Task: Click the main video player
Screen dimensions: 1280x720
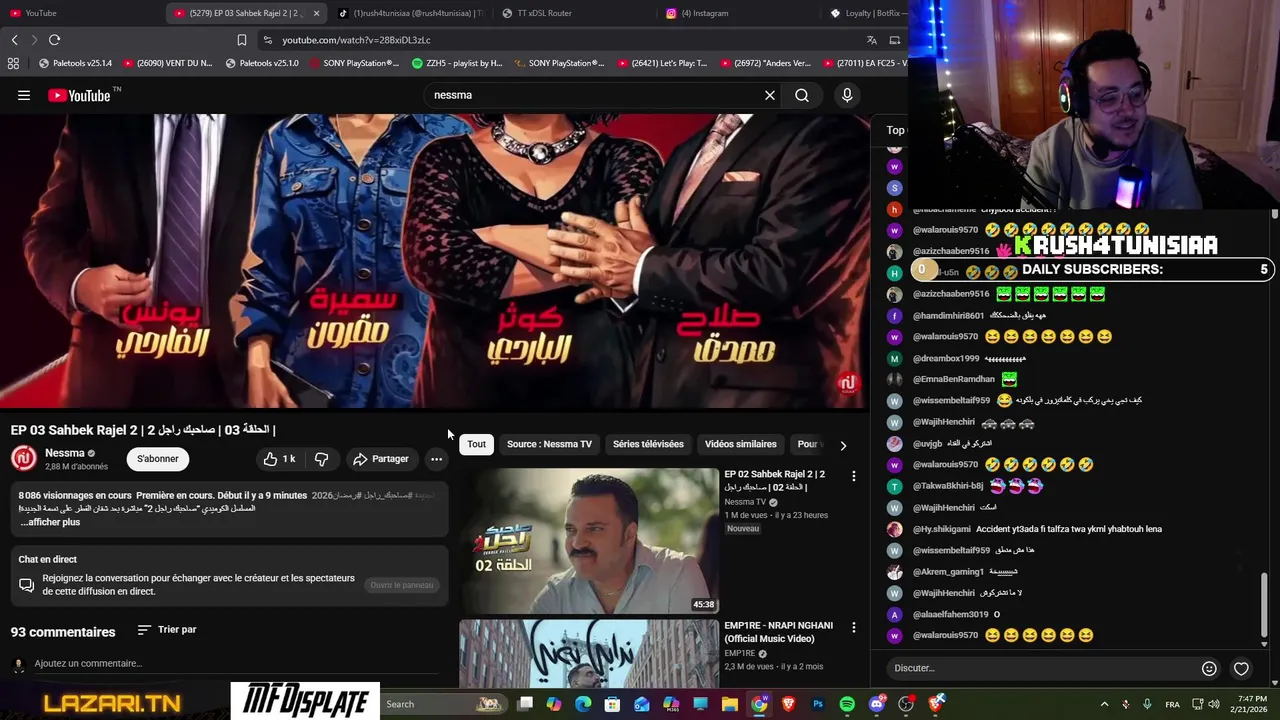Action: click(x=435, y=260)
